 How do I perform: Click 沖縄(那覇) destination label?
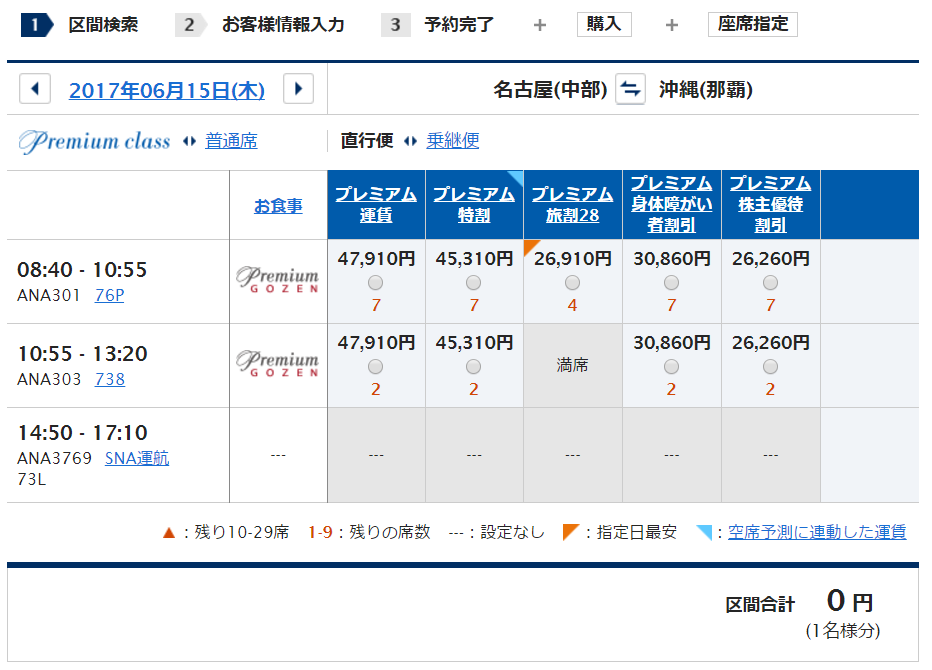706,90
